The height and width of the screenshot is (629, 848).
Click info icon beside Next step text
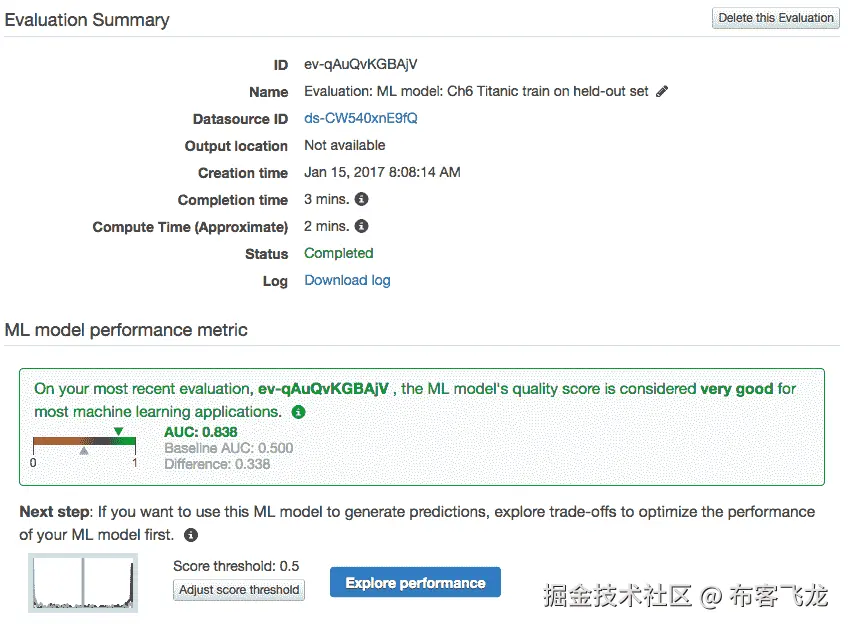click(191, 535)
